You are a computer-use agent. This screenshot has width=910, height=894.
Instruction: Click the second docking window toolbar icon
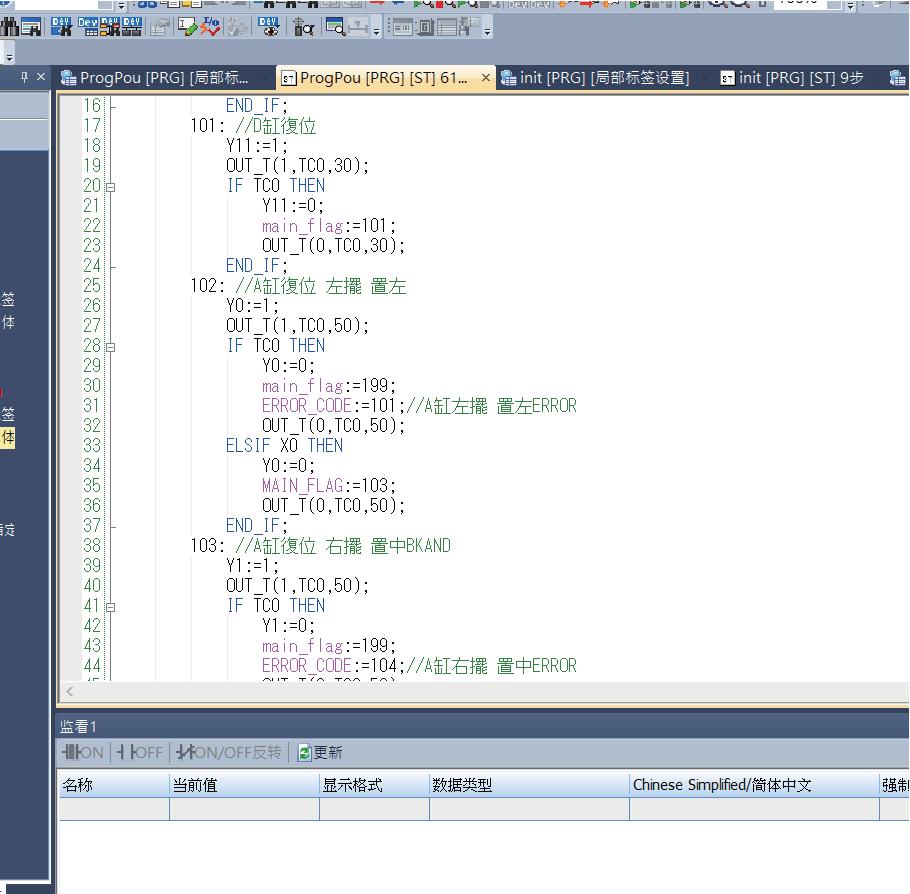[426, 27]
